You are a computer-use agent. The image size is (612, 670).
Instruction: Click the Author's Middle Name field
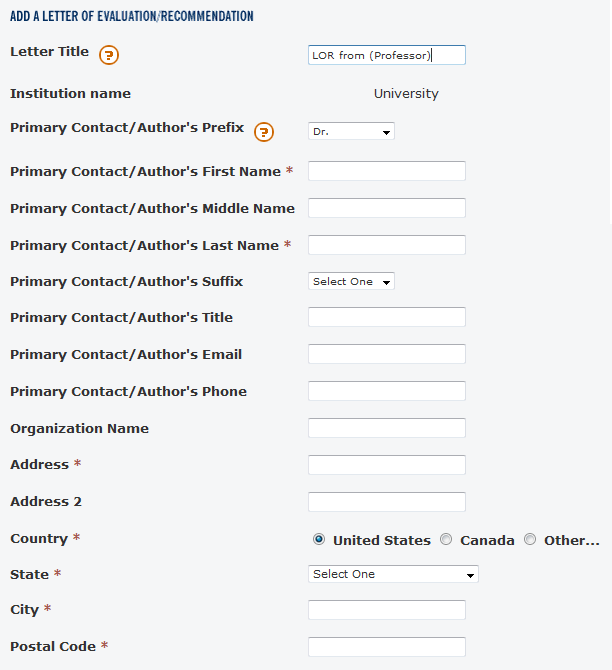[x=387, y=208]
